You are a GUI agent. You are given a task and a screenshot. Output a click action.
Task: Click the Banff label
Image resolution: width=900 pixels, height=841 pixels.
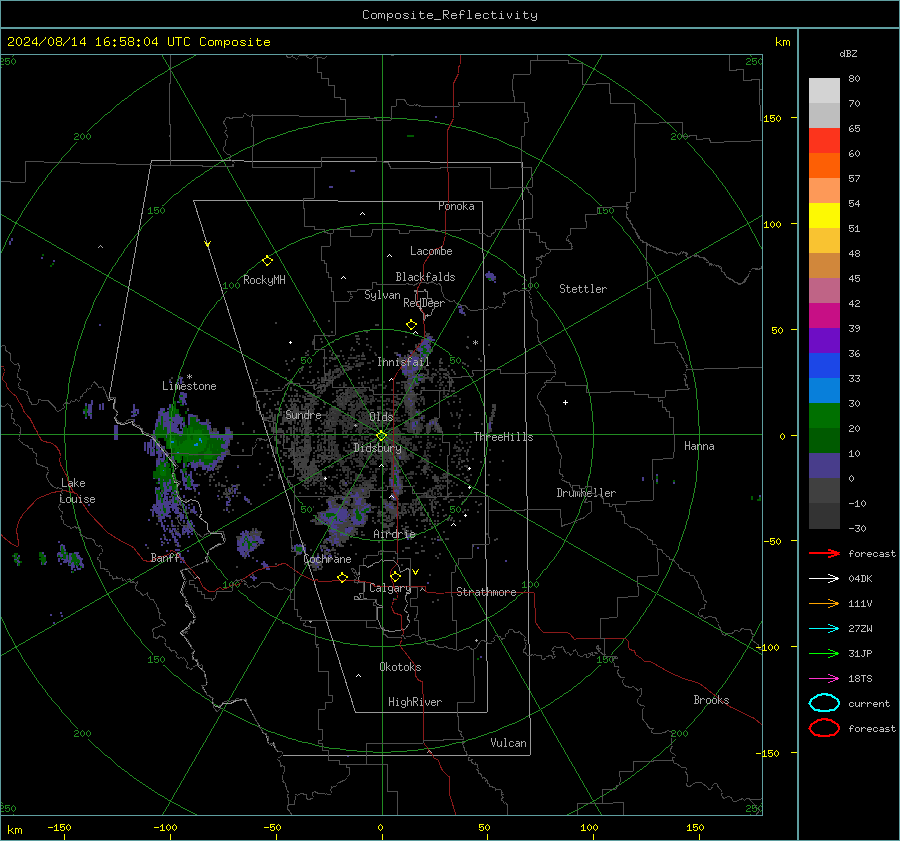(165, 558)
